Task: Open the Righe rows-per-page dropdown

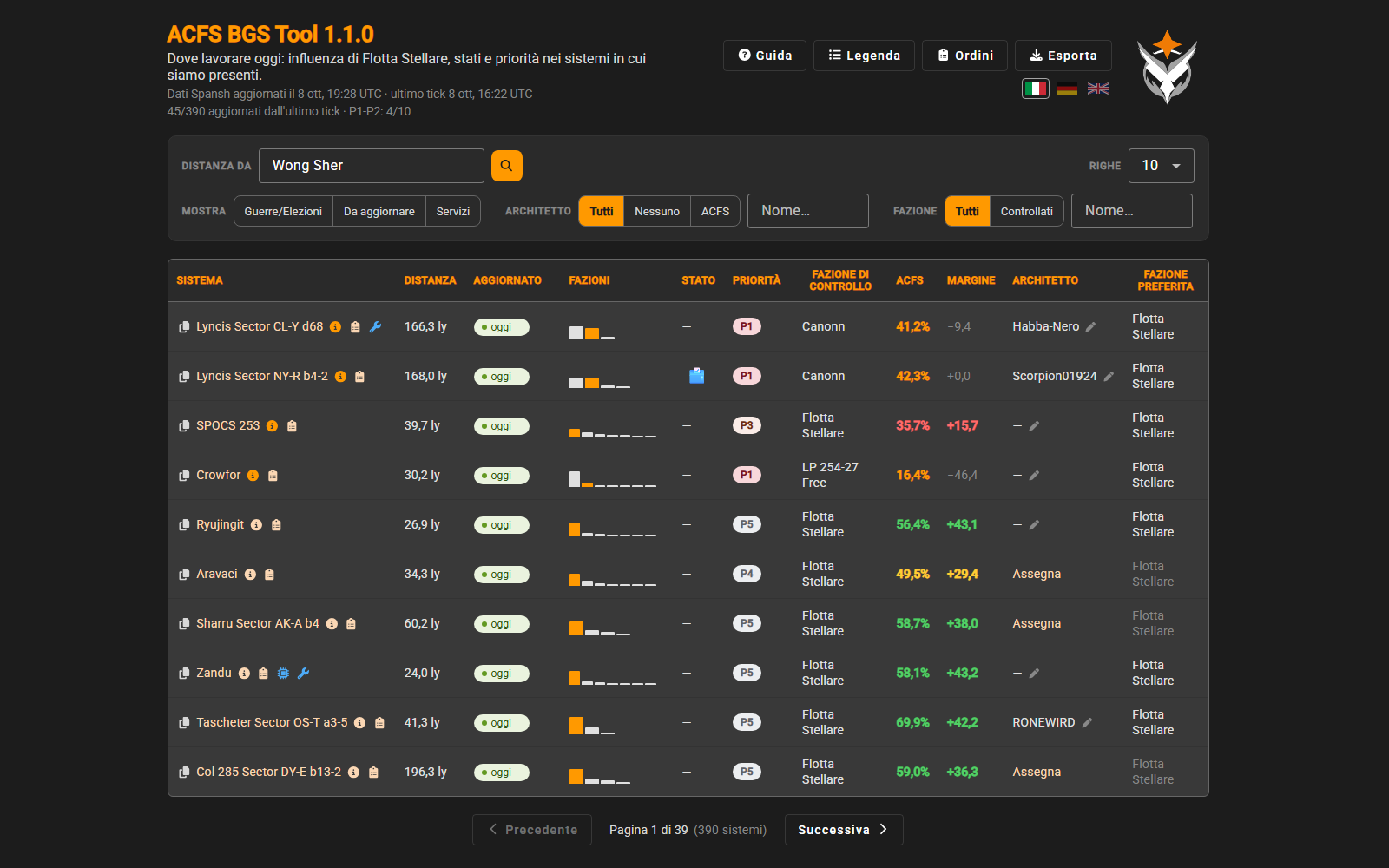Action: coord(1162,166)
